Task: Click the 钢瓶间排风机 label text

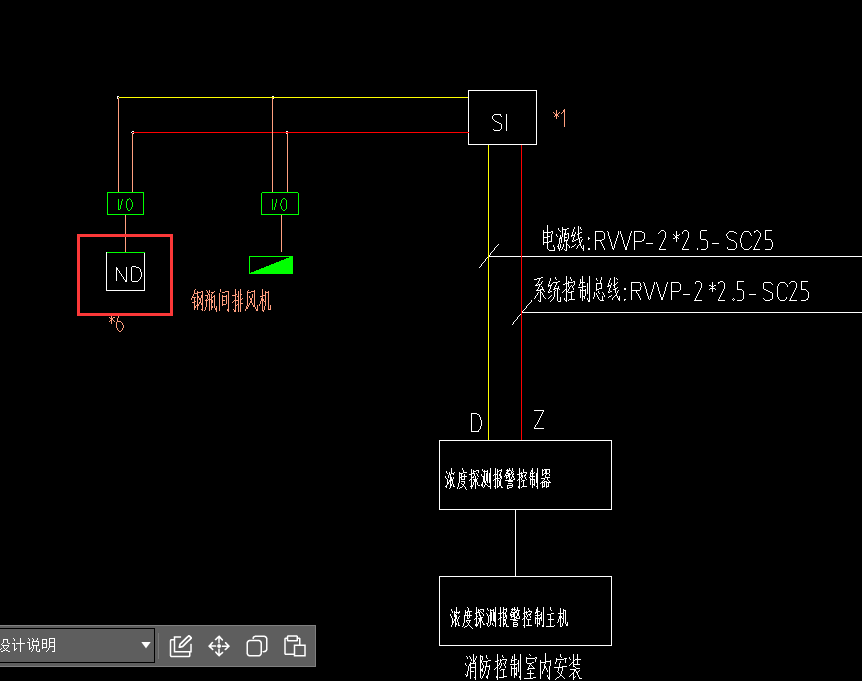Action: coord(231,301)
